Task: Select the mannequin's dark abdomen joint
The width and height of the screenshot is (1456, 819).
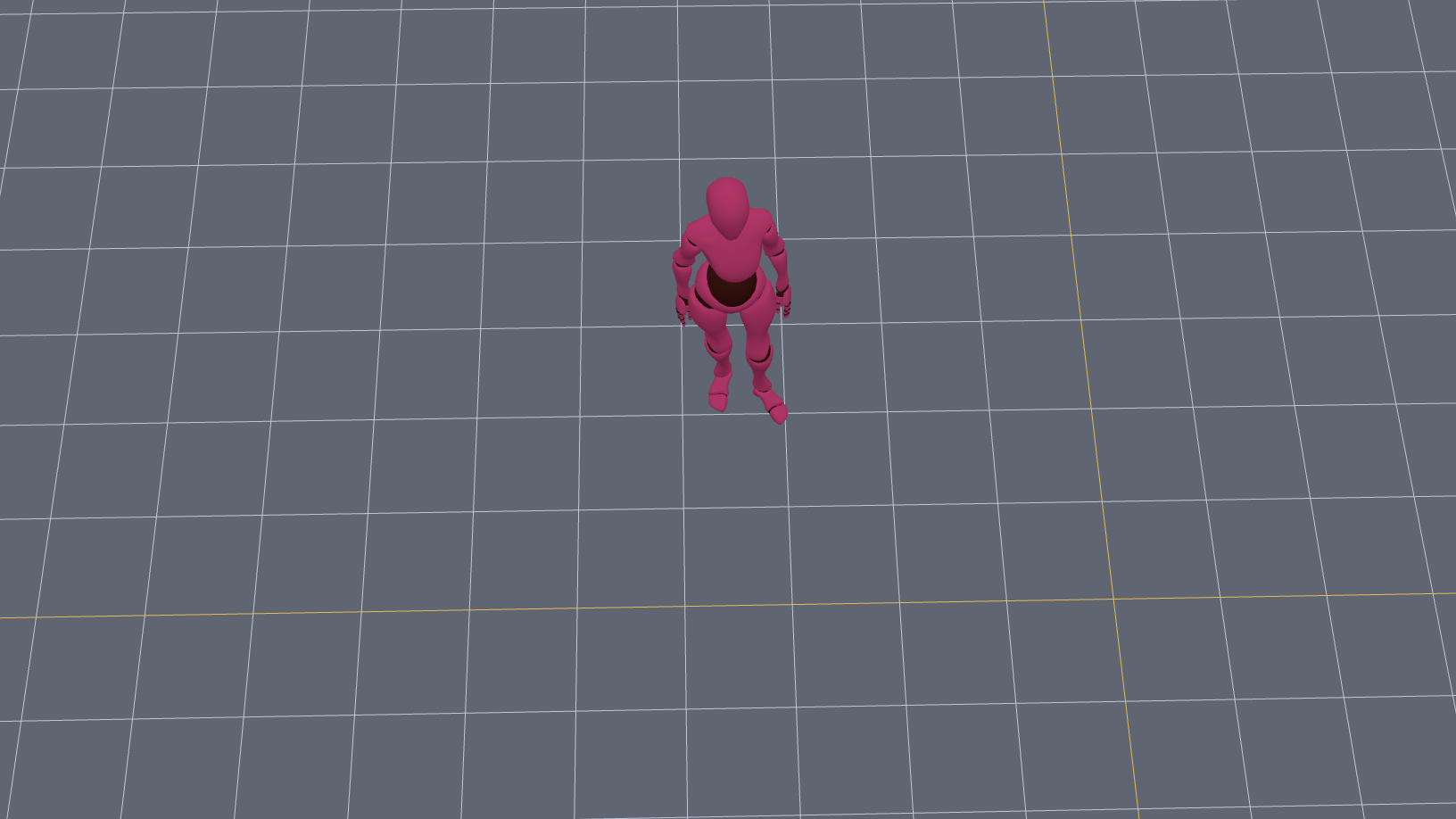Action: [x=731, y=288]
